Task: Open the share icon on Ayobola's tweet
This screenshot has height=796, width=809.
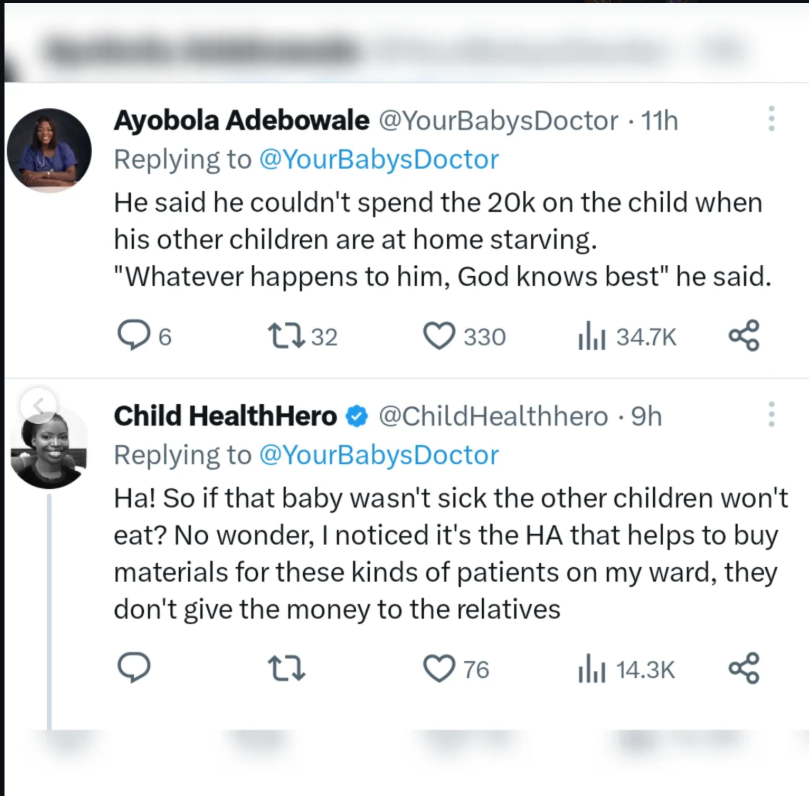Action: click(x=744, y=336)
